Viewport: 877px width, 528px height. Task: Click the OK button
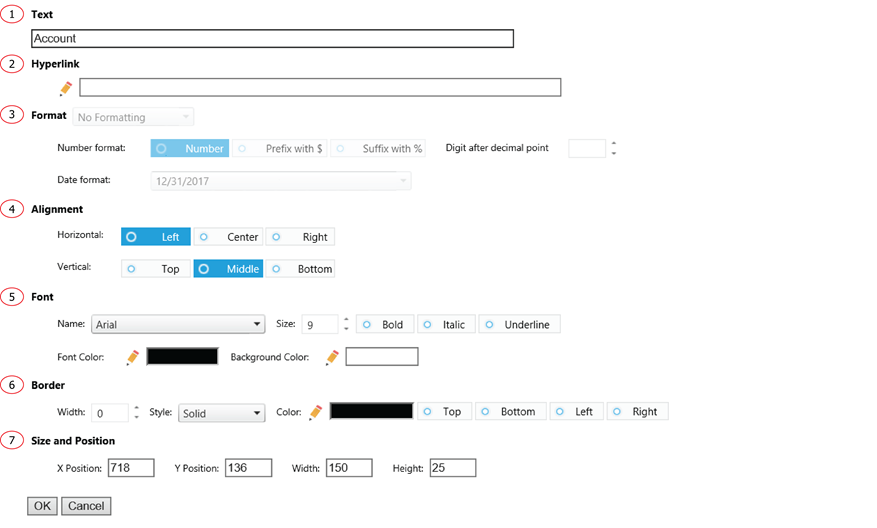point(42,506)
